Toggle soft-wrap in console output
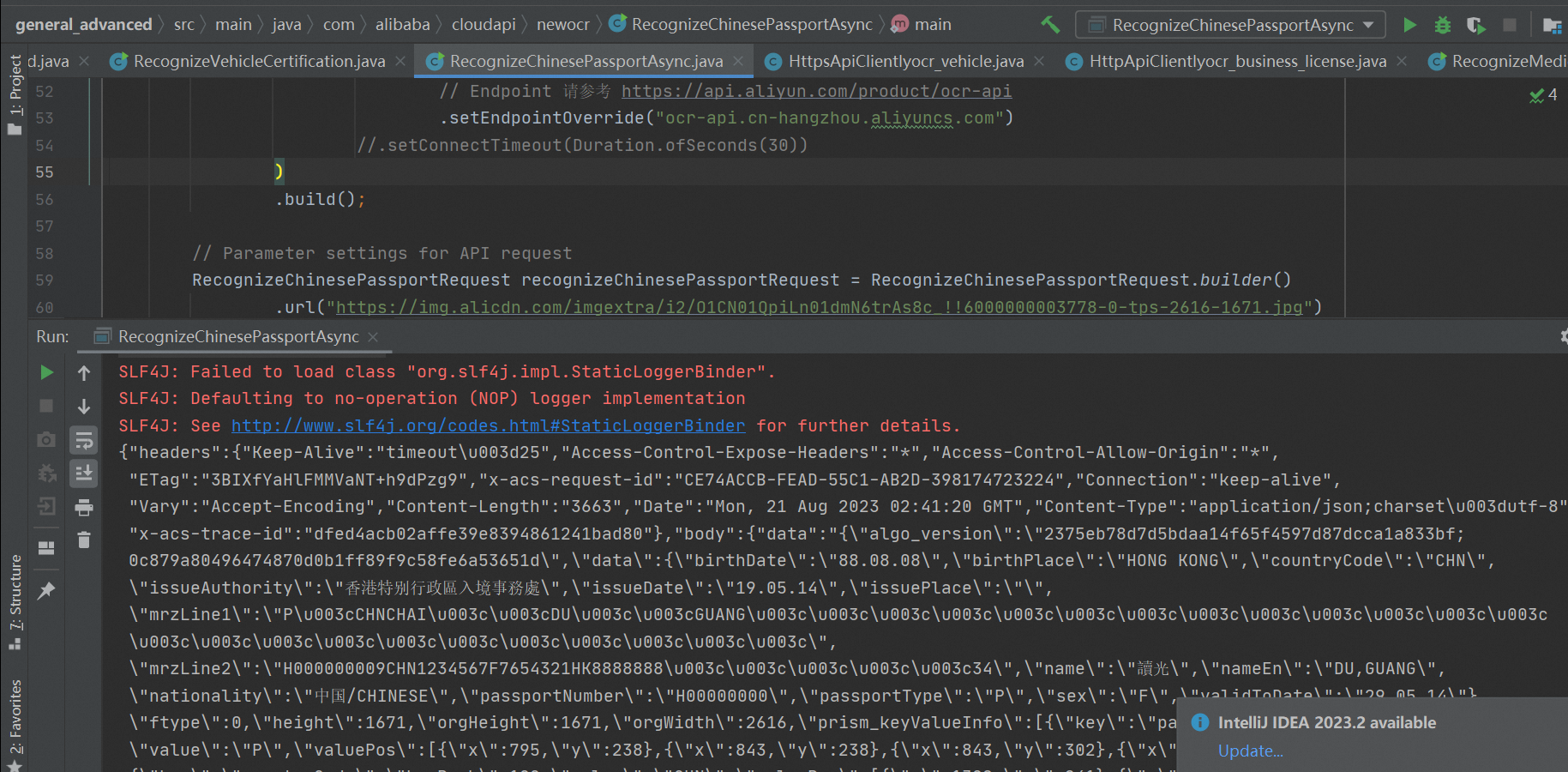The height and width of the screenshot is (772, 1568). 84,440
